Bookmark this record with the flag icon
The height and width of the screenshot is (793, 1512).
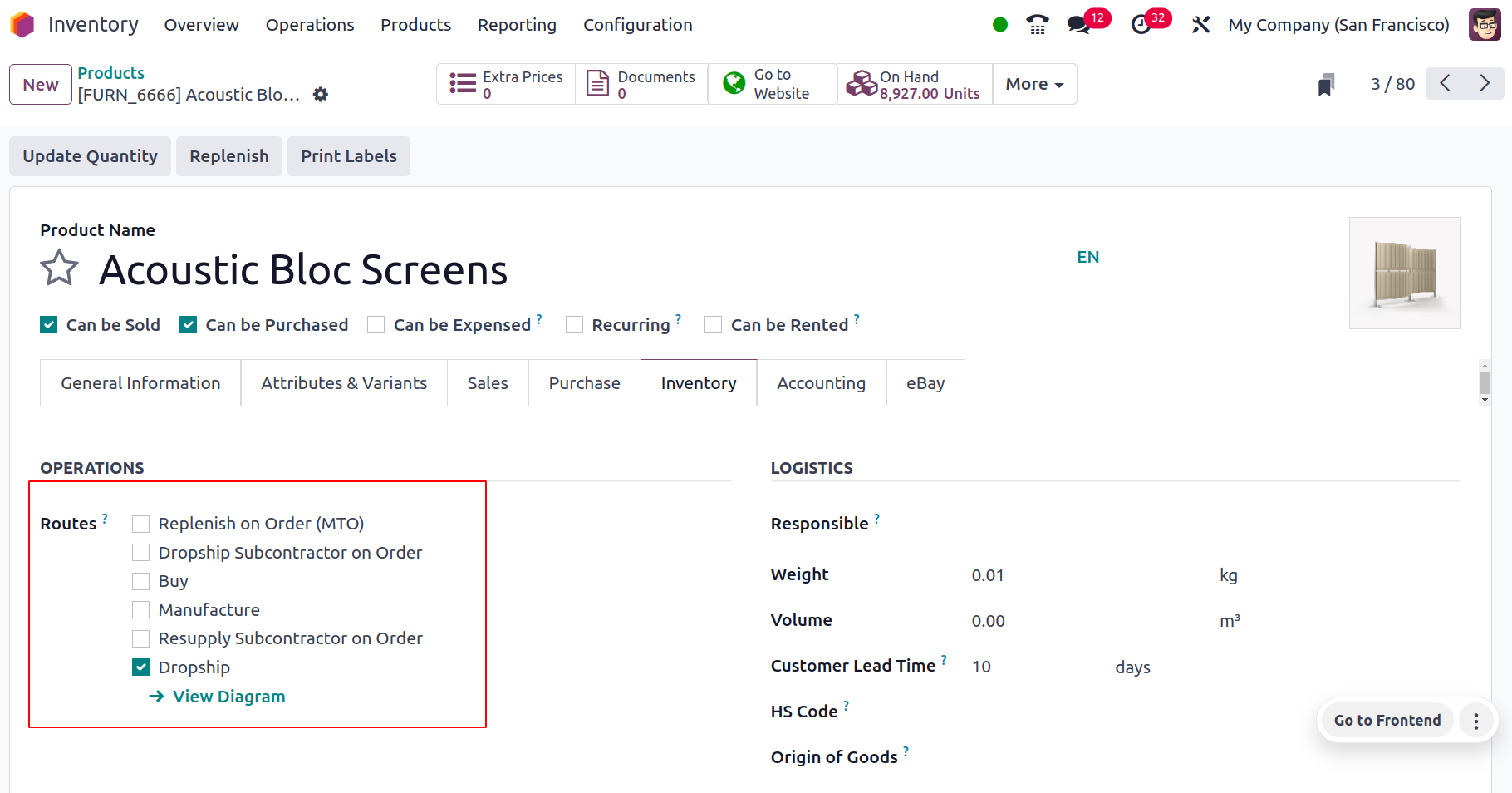[x=1327, y=84]
